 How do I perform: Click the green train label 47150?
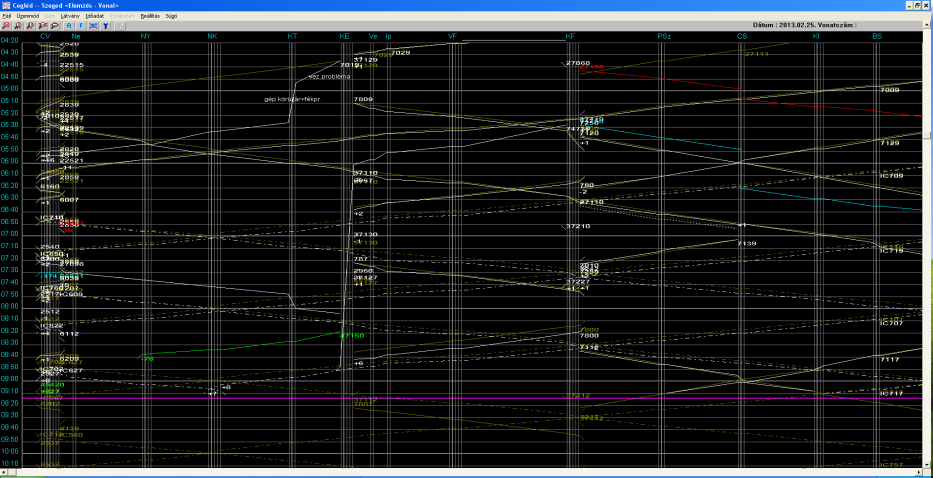click(351, 336)
